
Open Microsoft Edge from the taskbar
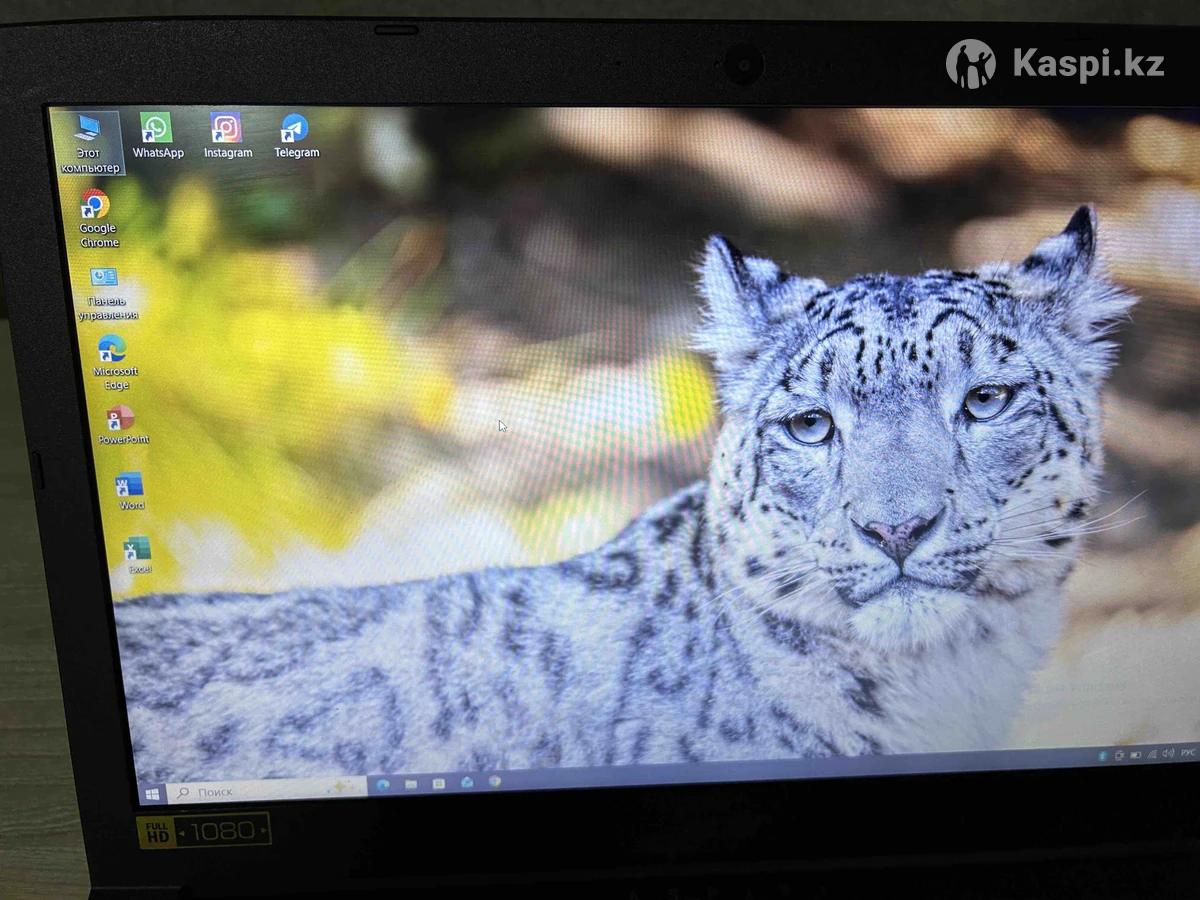383,786
